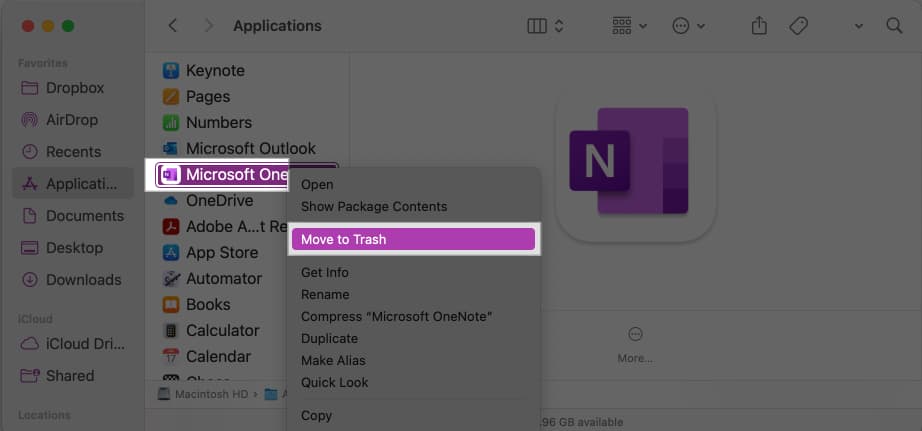Go forward with the right chevron
Image resolution: width=922 pixels, height=431 pixels.
pyautogui.click(x=208, y=26)
